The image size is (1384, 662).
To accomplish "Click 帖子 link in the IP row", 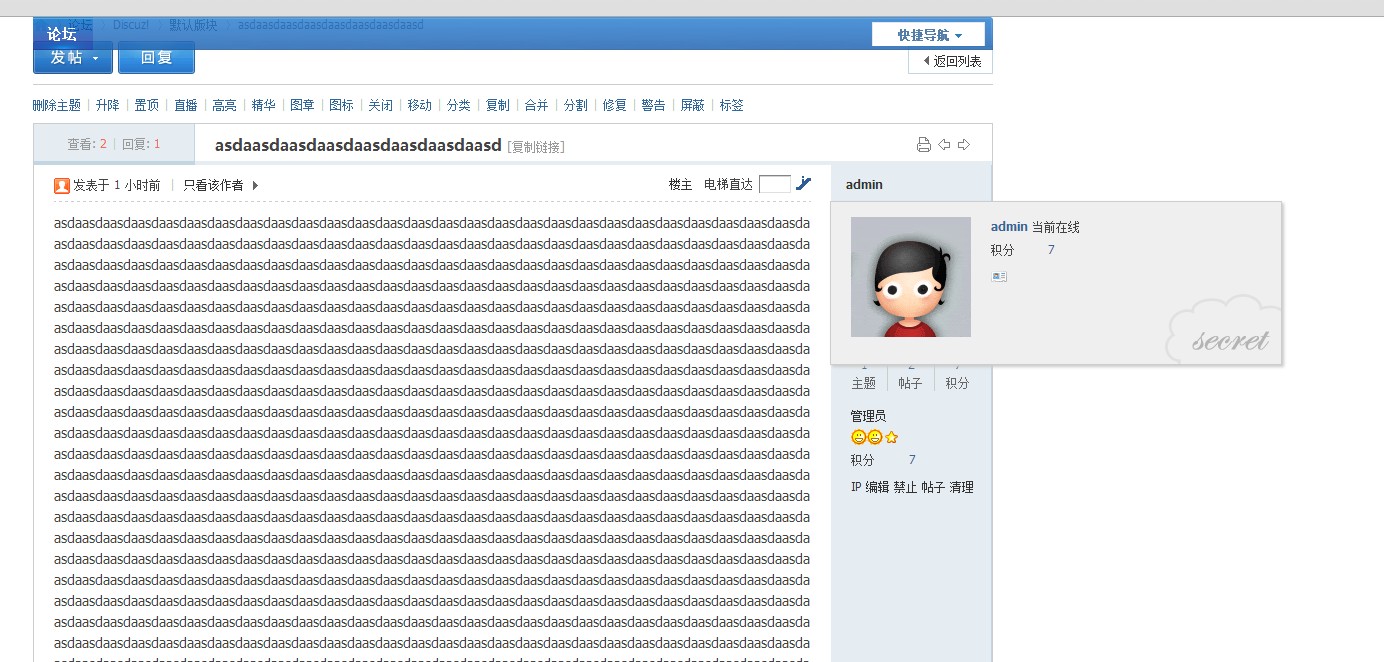I will [x=933, y=487].
